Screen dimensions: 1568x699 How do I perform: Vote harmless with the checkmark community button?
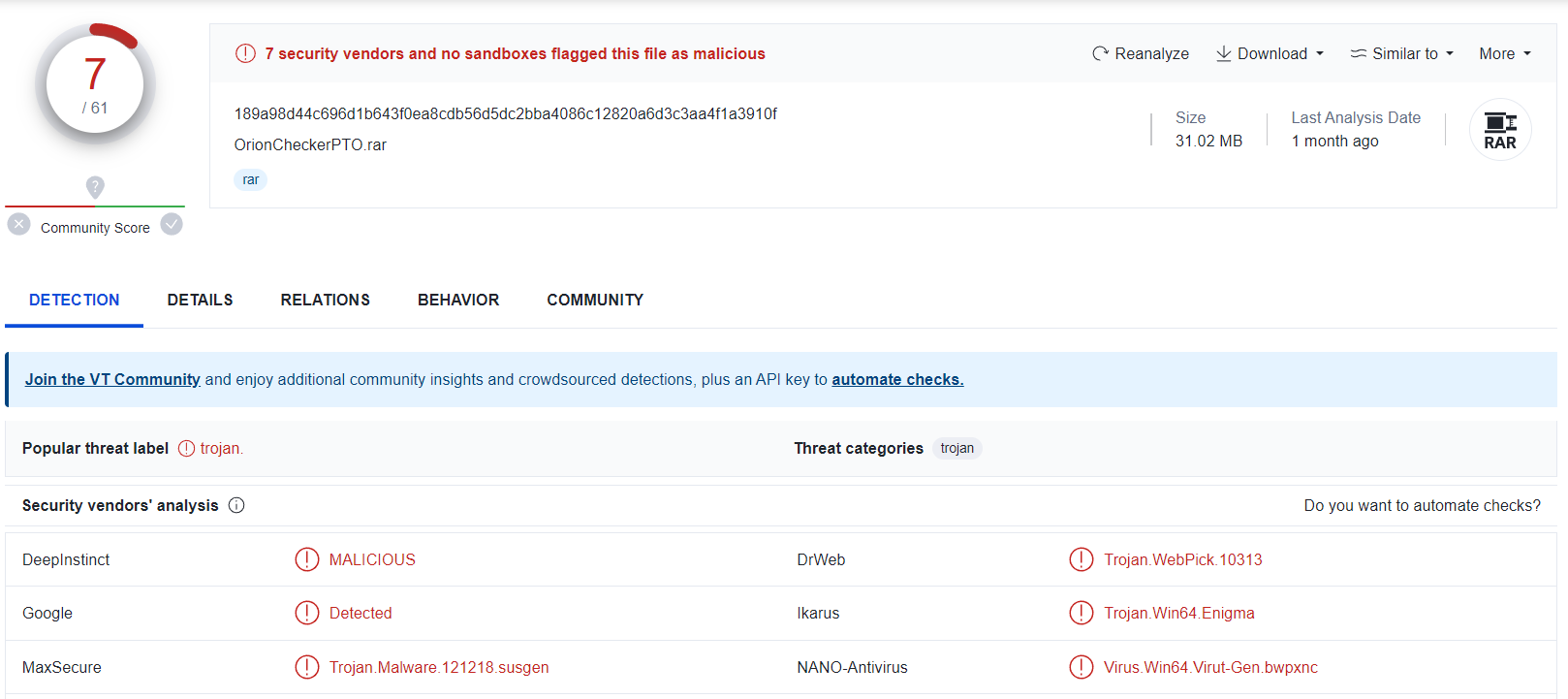point(172,225)
